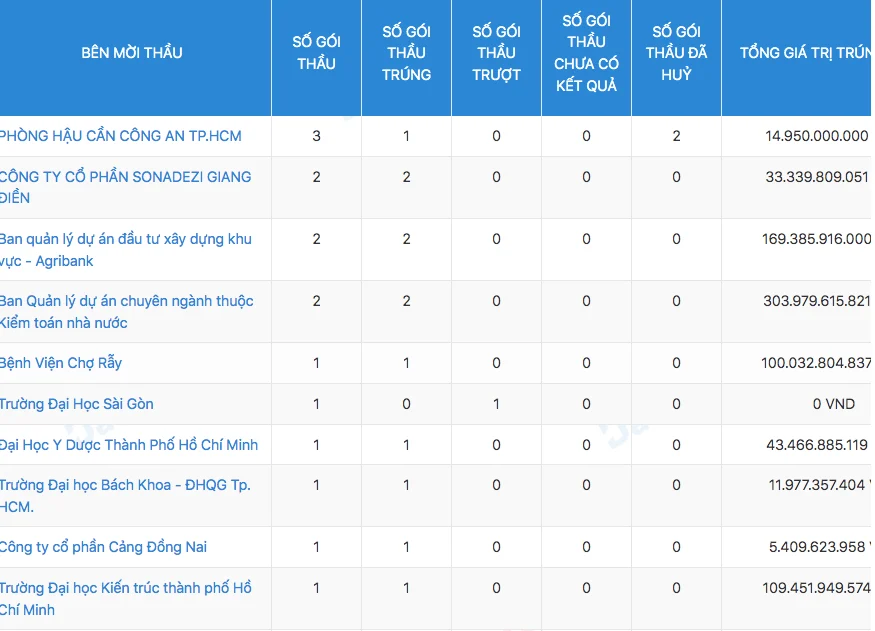Screen dimensions: 875x631
Task: Open CÔNG TY CỔ PHẦN SONADEZI GIANG ĐIỀN link
Action: pyautogui.click(x=126, y=187)
